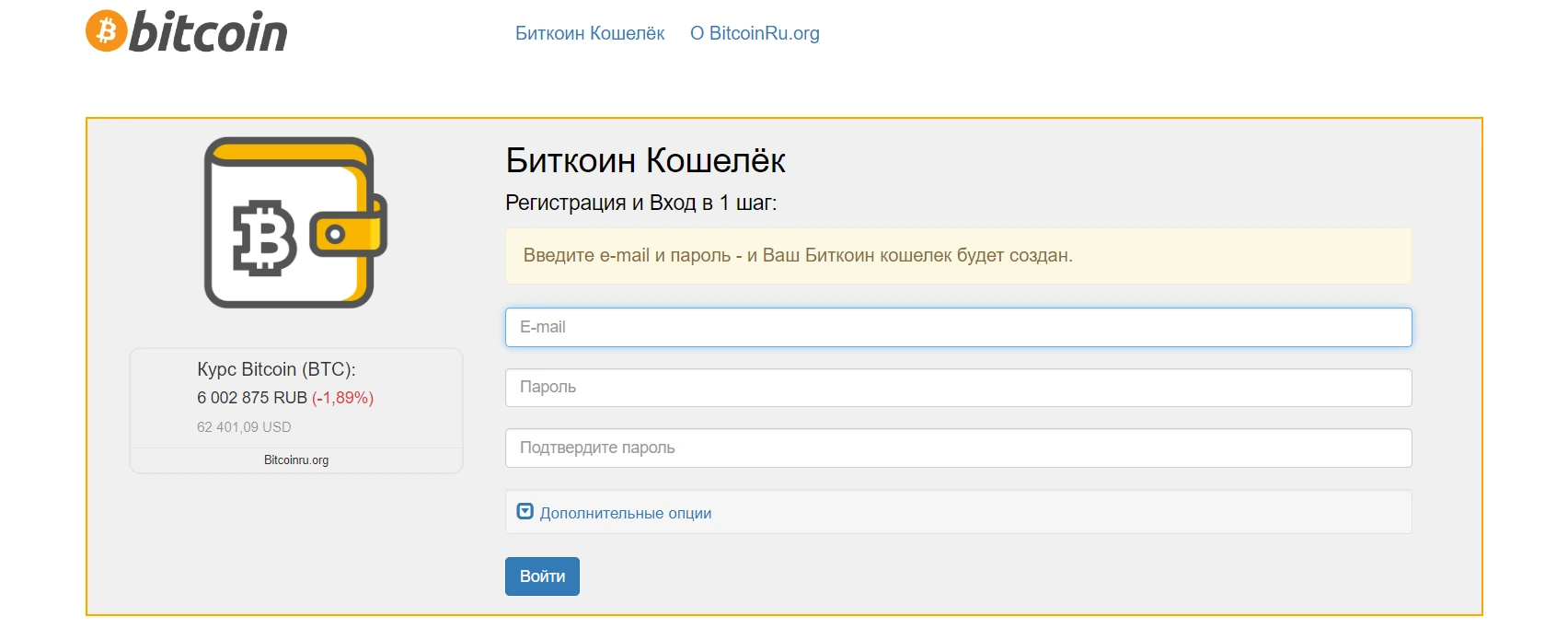Click the 62 401,09 USD value
The width and height of the screenshot is (1568, 640).
click(x=244, y=427)
